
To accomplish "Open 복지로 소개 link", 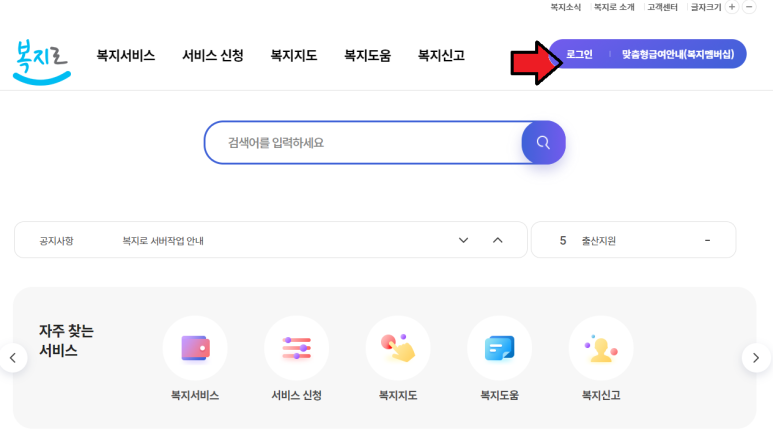I will pos(614,7).
